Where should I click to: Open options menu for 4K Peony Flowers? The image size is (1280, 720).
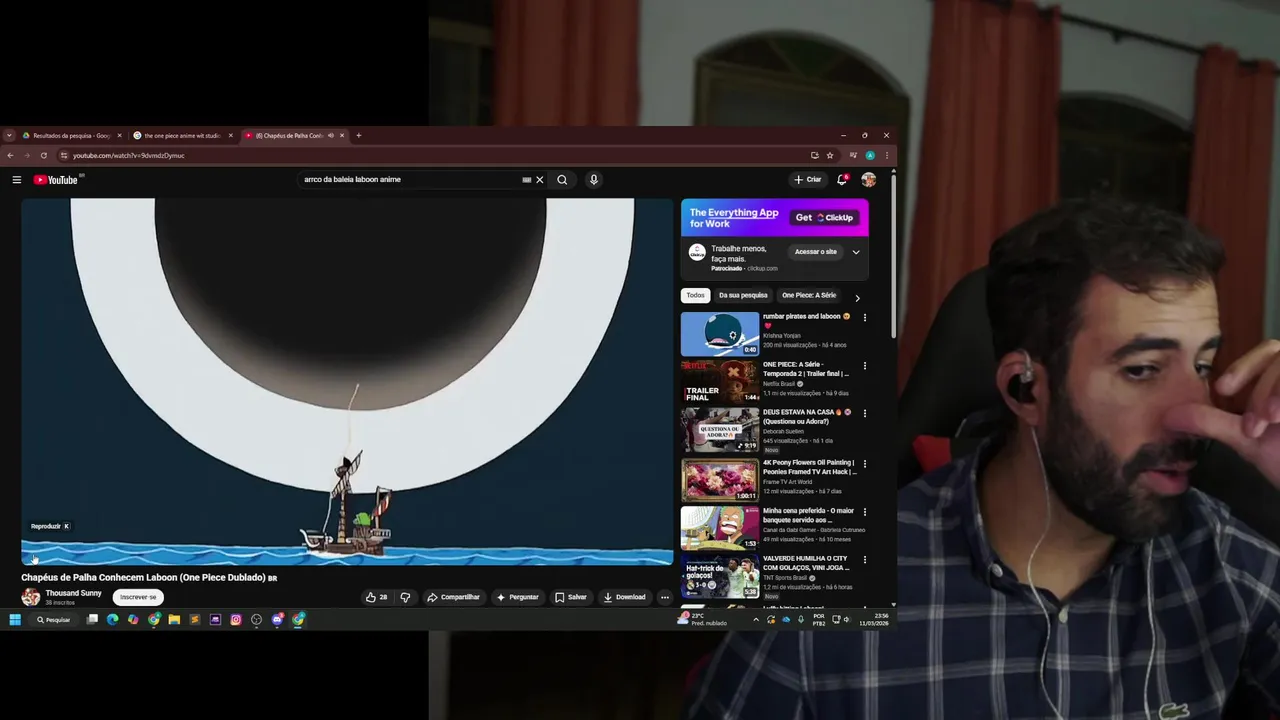click(865, 464)
